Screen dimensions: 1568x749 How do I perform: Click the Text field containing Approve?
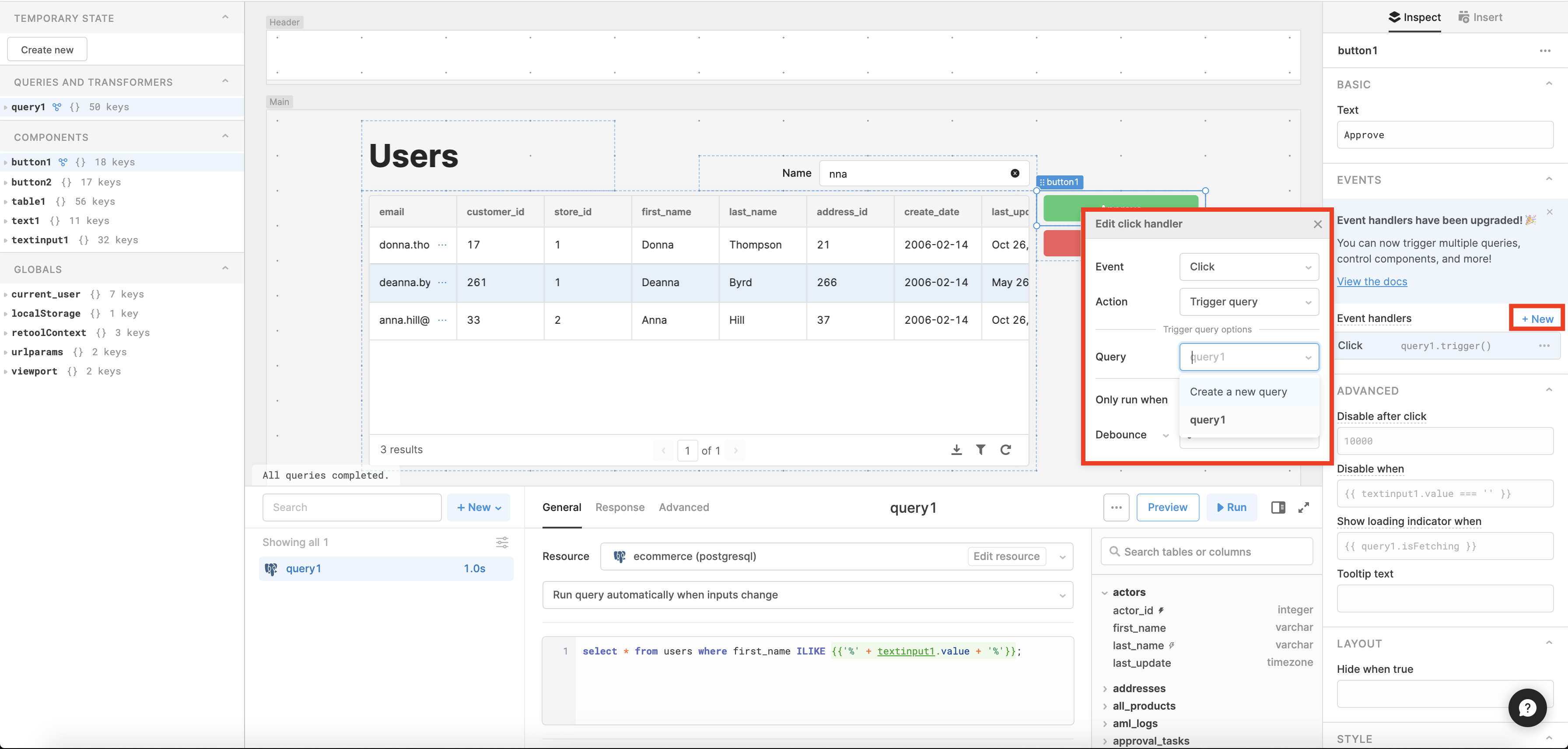point(1445,135)
